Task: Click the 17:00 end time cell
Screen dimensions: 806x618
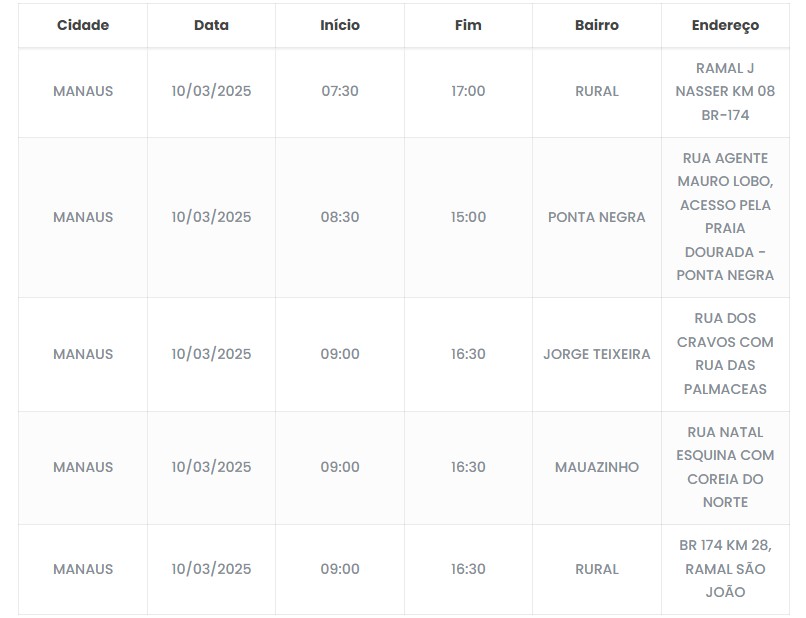Action: click(x=468, y=91)
